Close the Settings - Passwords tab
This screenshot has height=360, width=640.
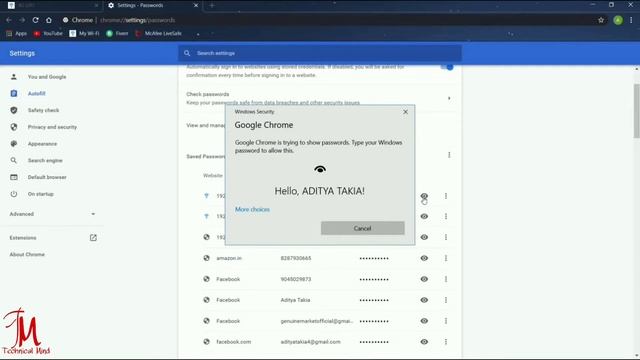click(196, 5)
